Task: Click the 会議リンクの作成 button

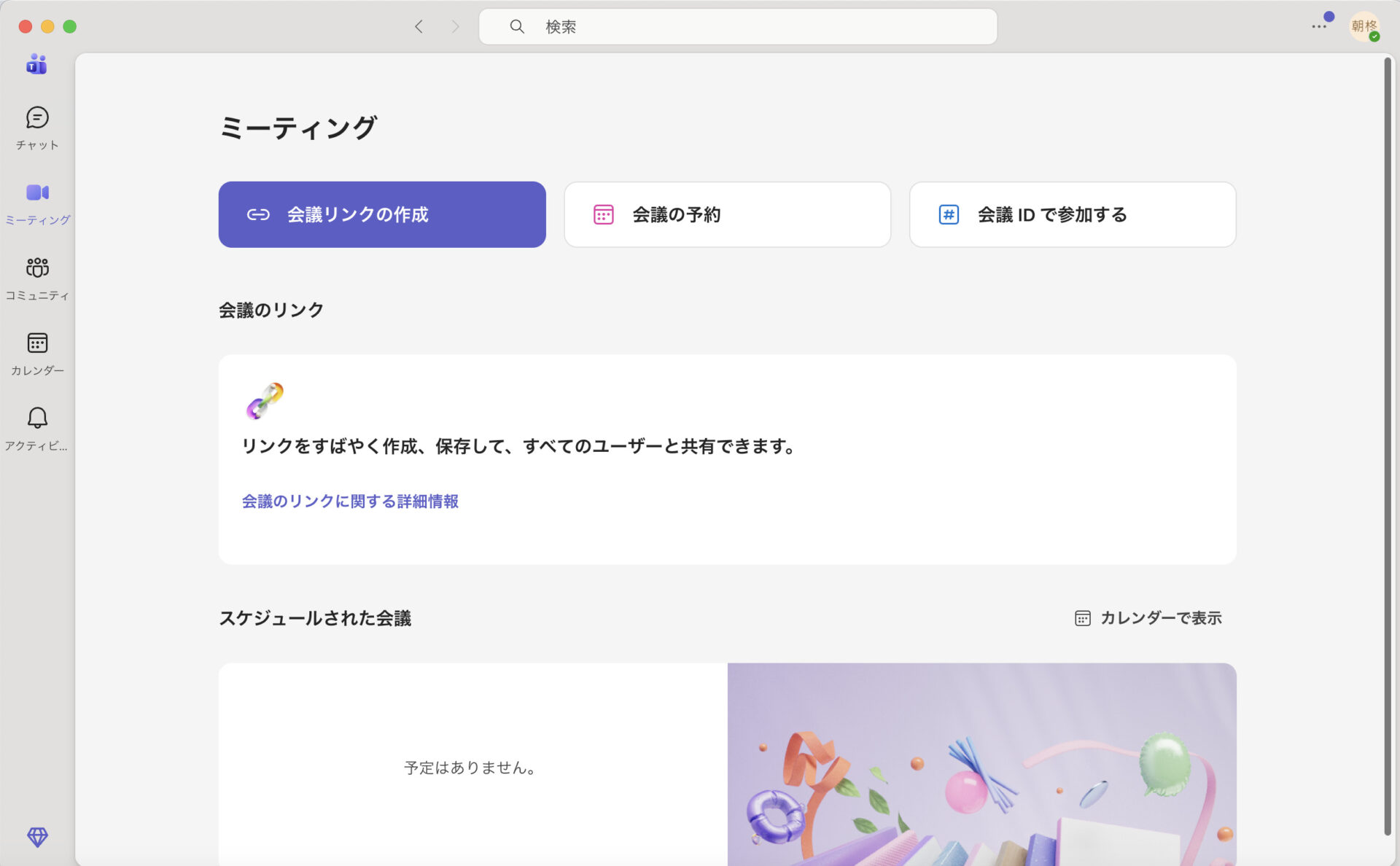Action: [x=381, y=214]
